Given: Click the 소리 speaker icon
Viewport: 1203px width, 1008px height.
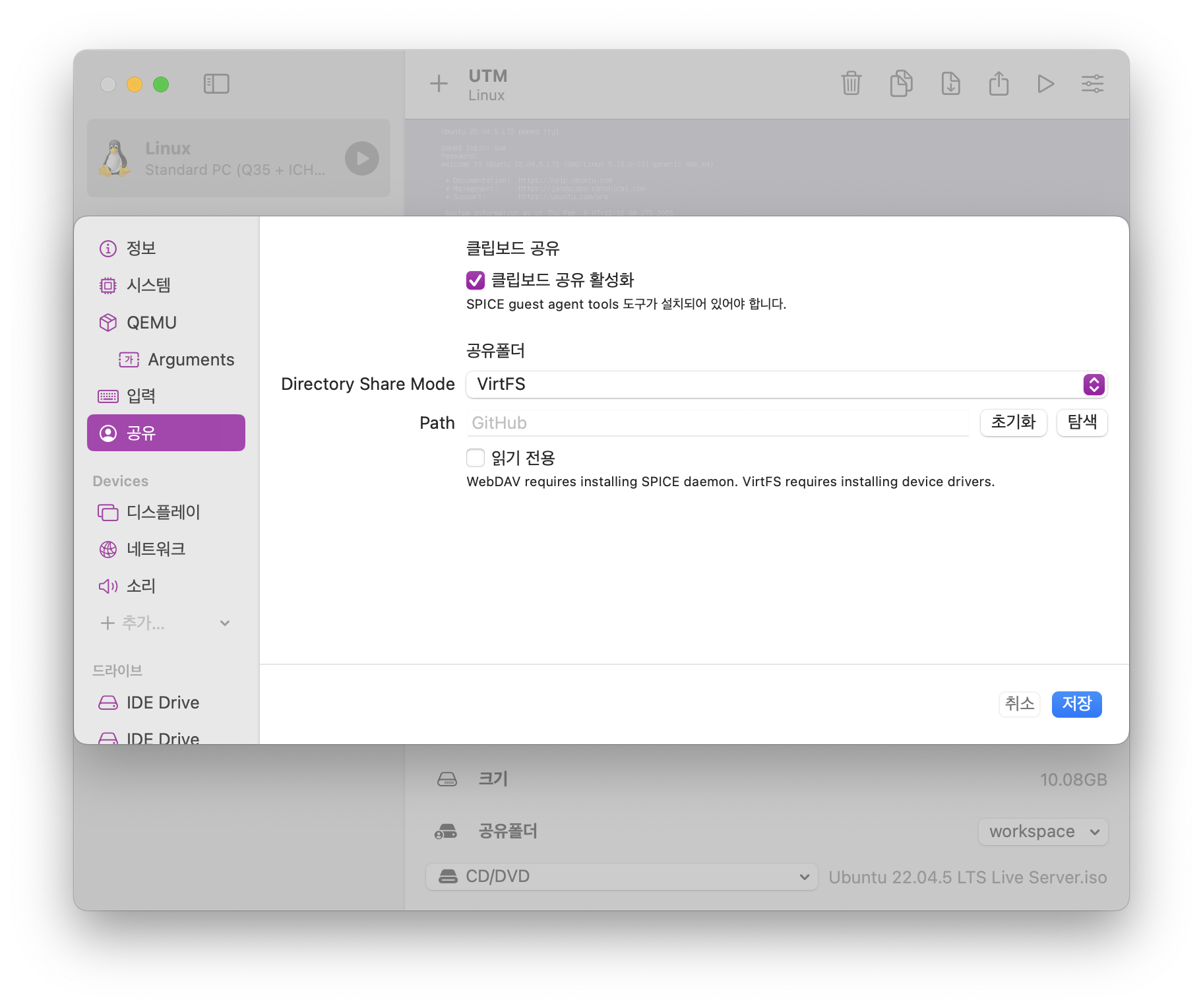Looking at the screenshot, I should [108, 586].
